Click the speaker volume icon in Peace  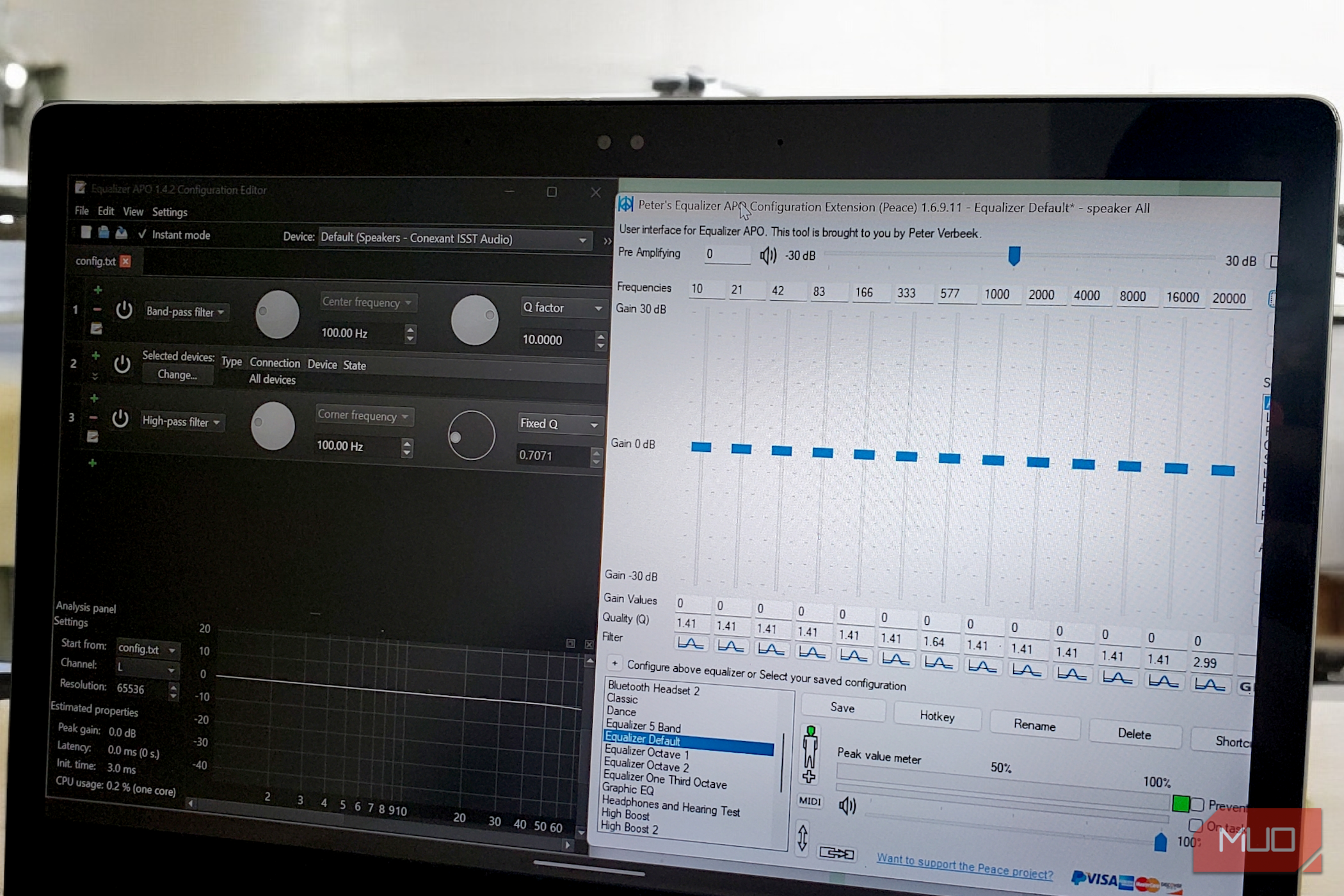(848, 806)
